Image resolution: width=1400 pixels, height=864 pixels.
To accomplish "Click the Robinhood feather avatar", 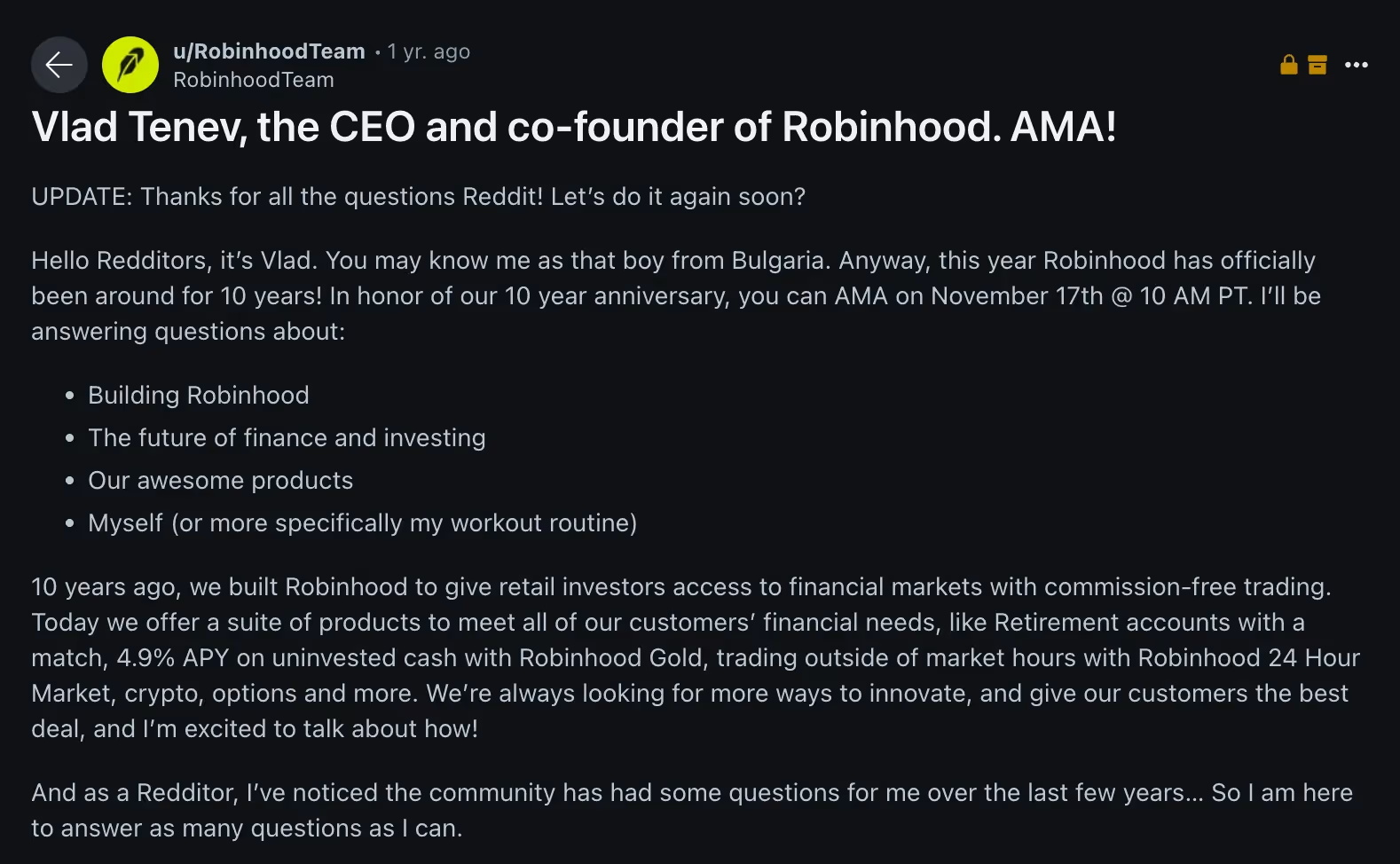I will coord(130,65).
